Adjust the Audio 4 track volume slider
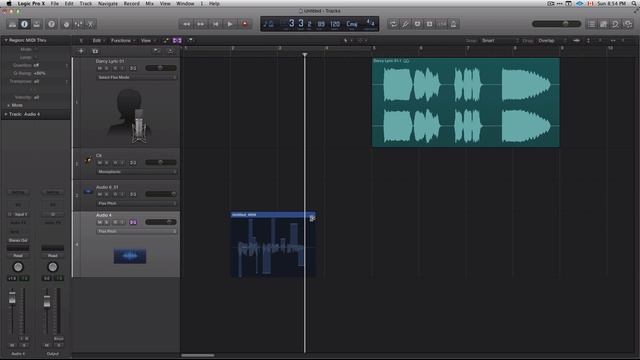 161,222
